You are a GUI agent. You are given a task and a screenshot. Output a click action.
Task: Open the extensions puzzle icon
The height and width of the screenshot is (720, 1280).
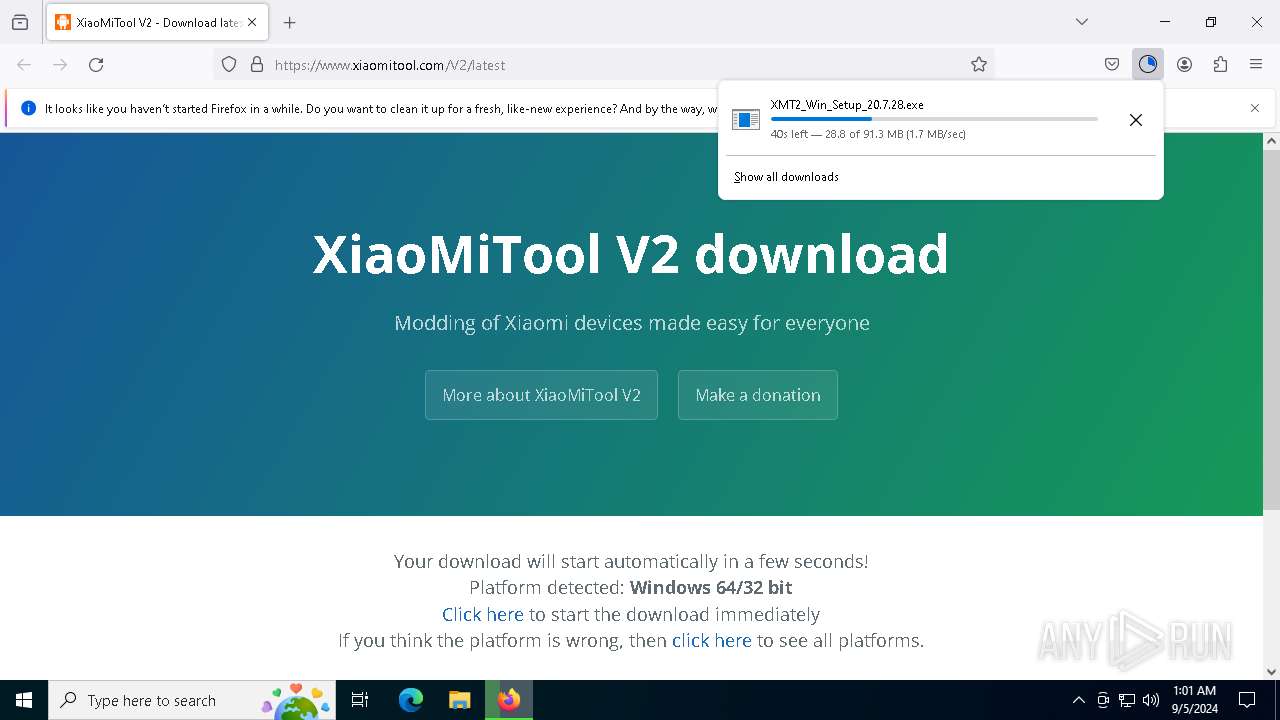tap(1220, 64)
